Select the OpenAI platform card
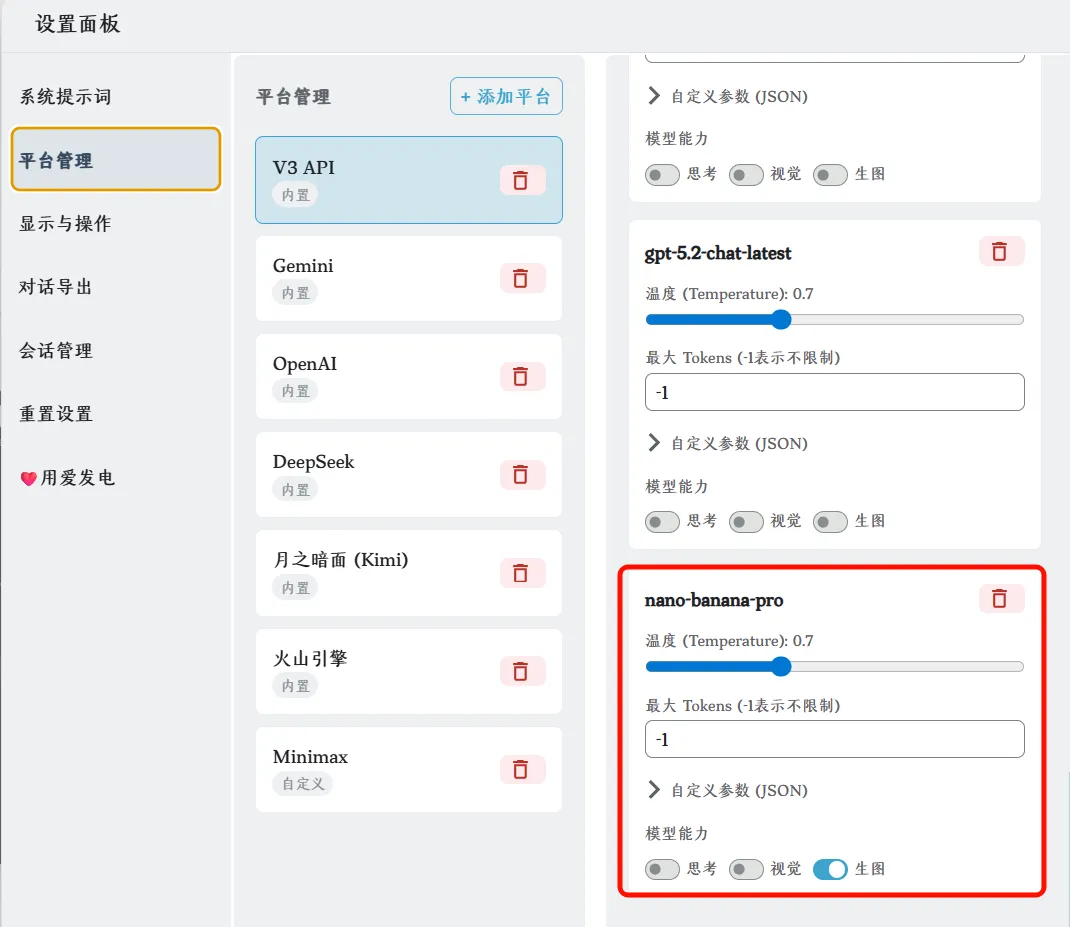Viewport: 1070px width, 927px height. pos(409,377)
